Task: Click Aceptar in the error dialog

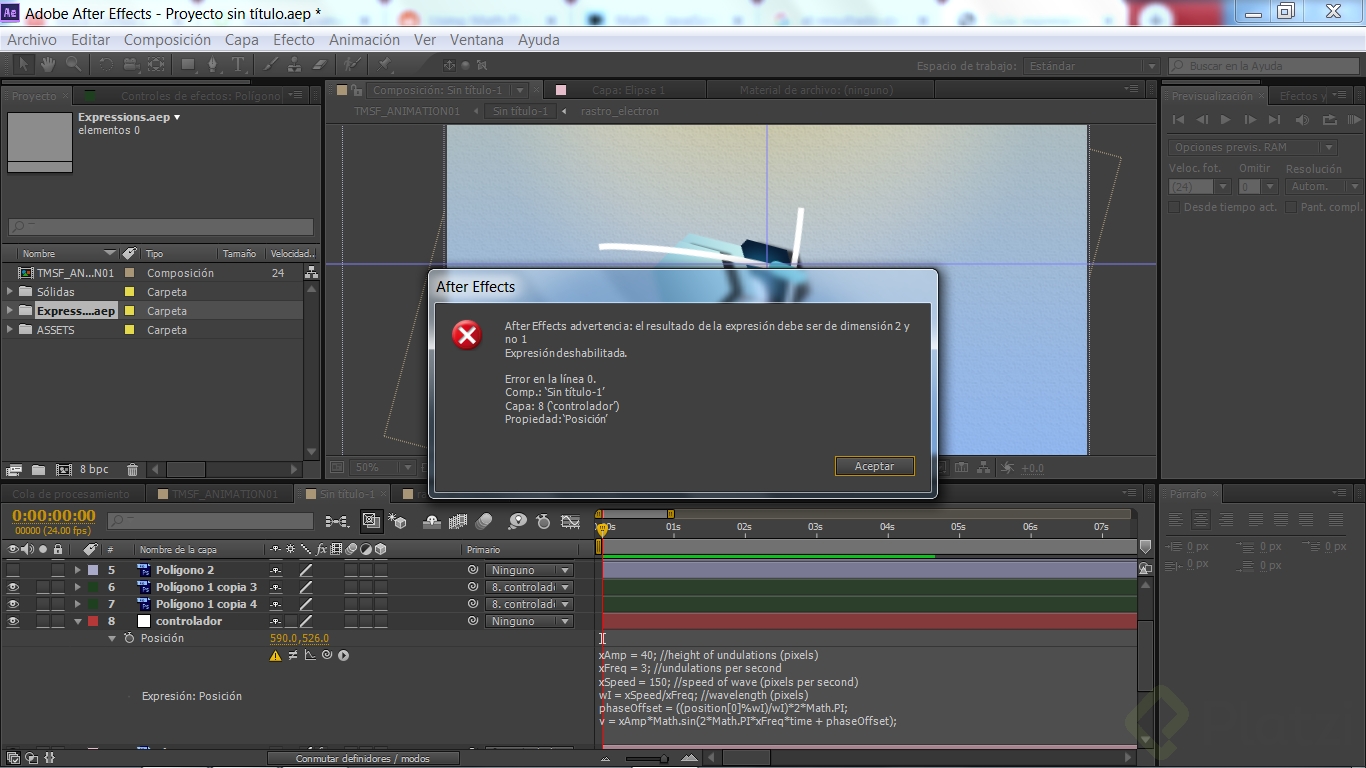Action: (874, 466)
